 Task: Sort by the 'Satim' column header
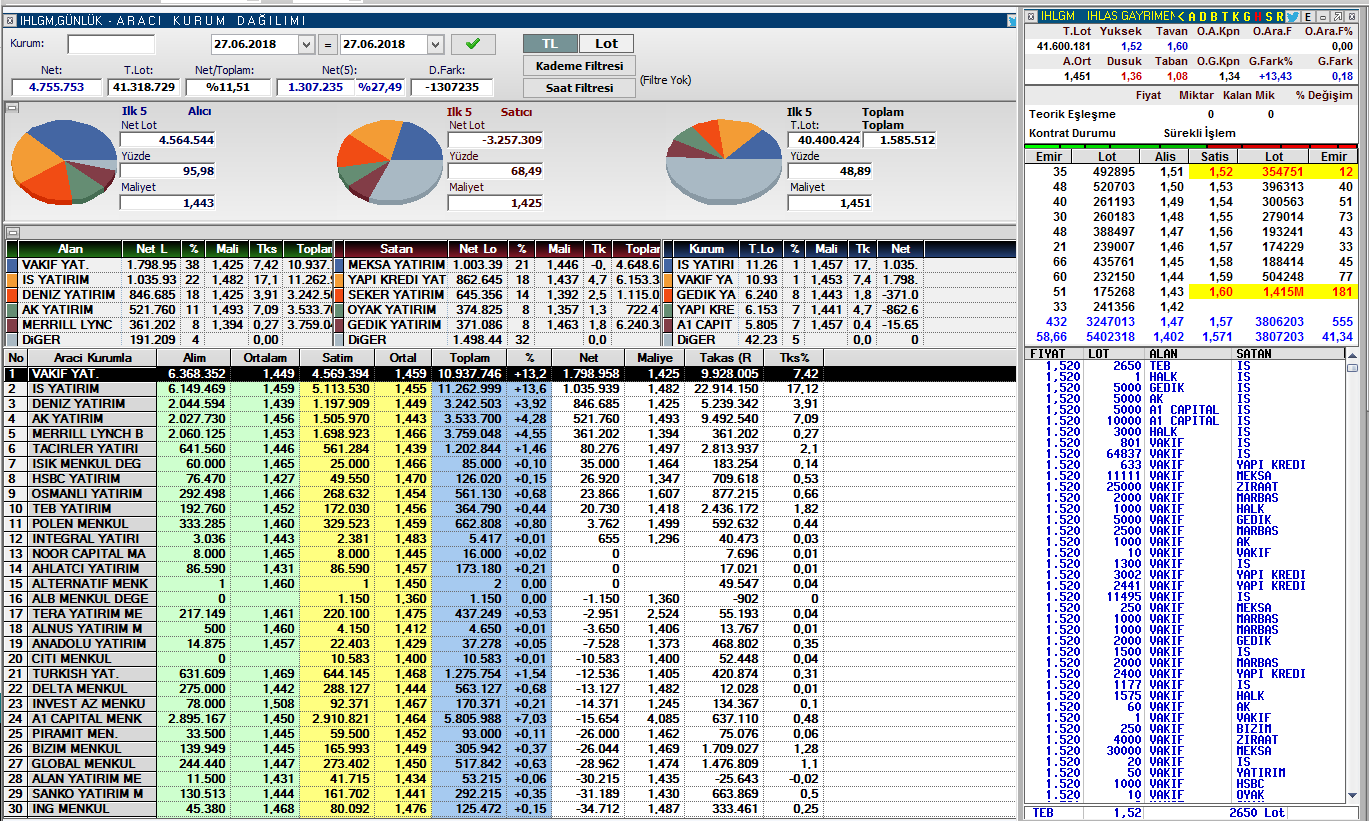(x=337, y=358)
